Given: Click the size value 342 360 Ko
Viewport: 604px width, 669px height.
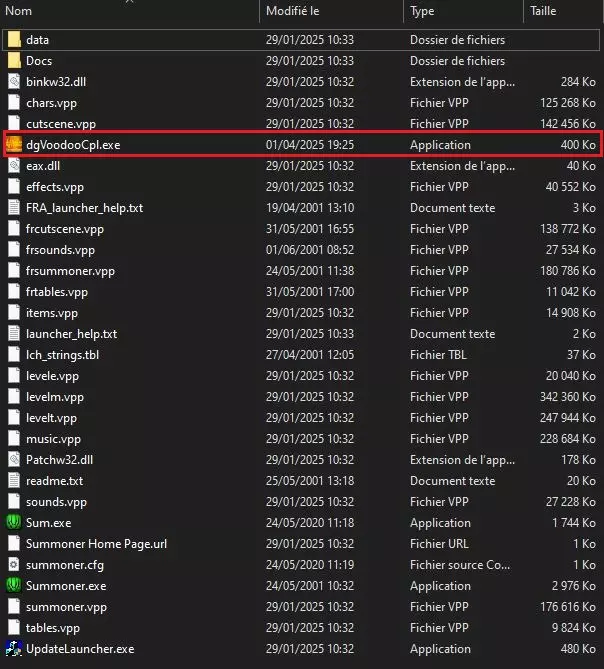Looking at the screenshot, I should (x=568, y=397).
